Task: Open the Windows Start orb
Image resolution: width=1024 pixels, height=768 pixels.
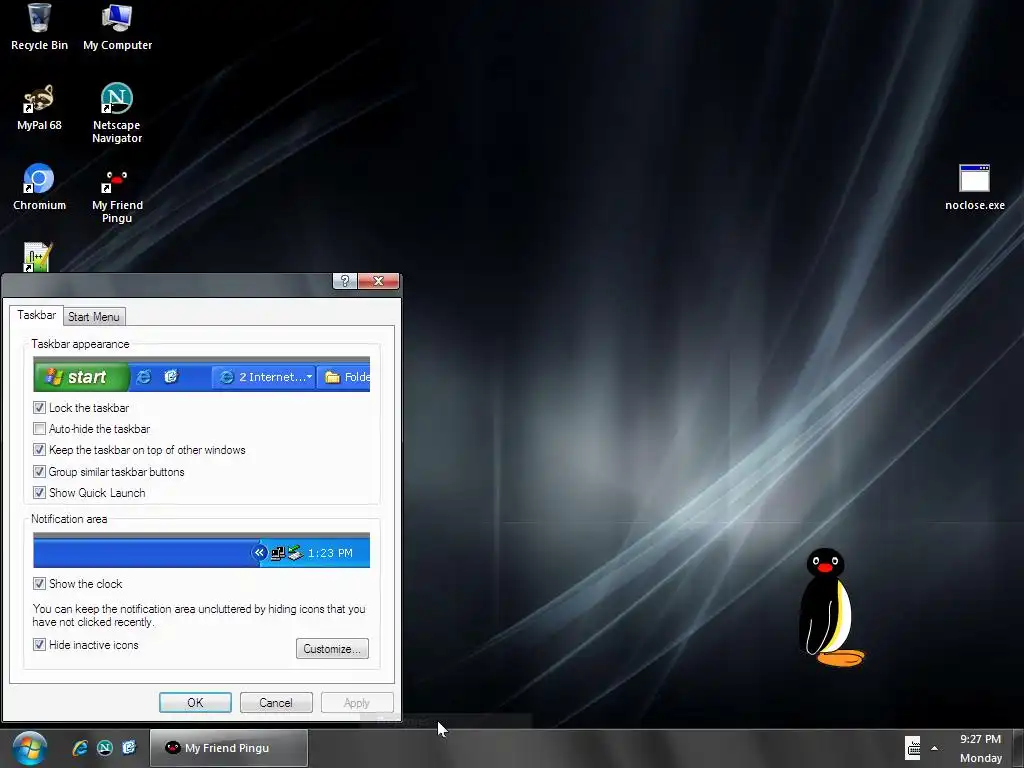Action: [29, 748]
